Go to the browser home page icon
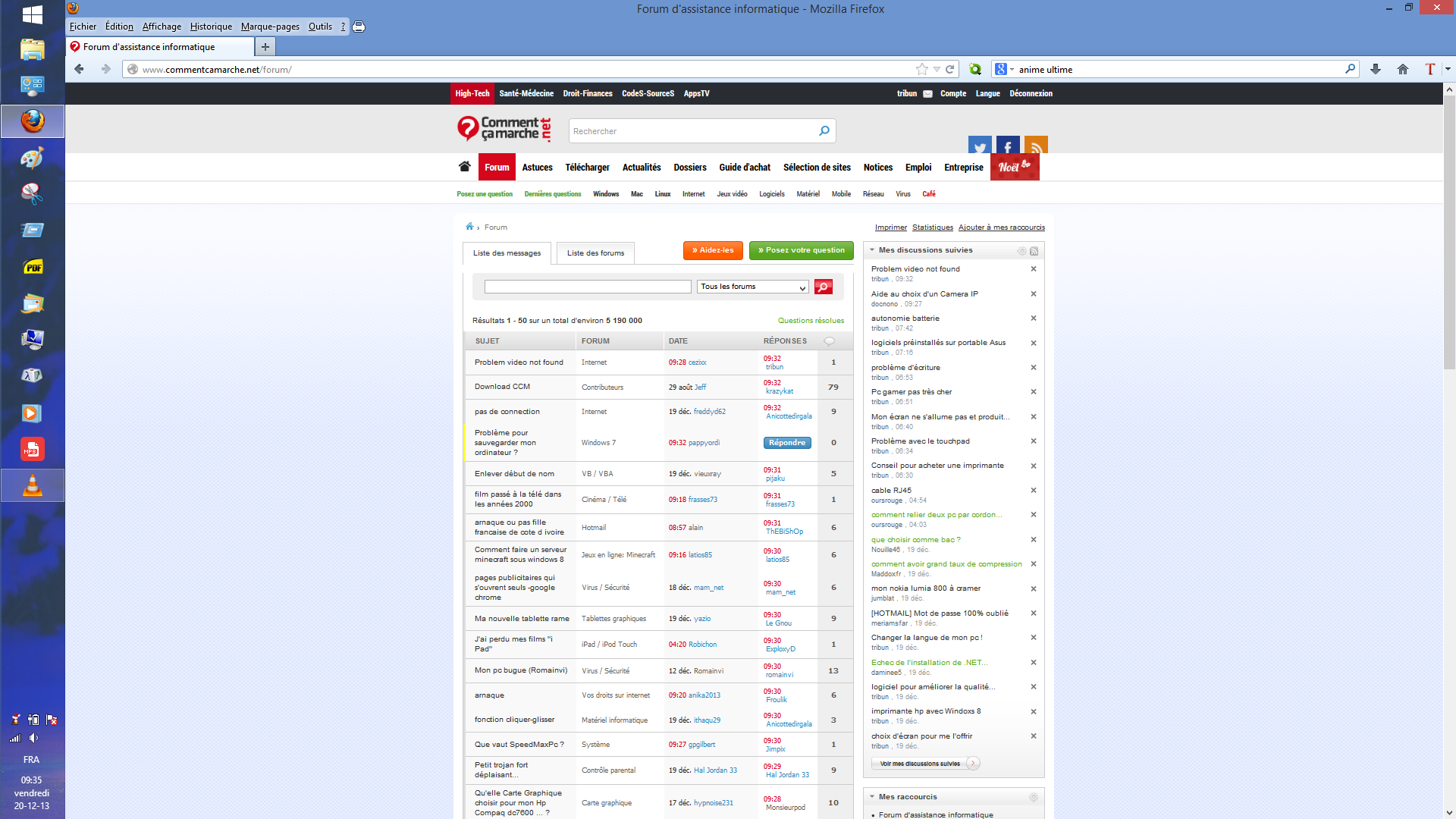 1403,69
